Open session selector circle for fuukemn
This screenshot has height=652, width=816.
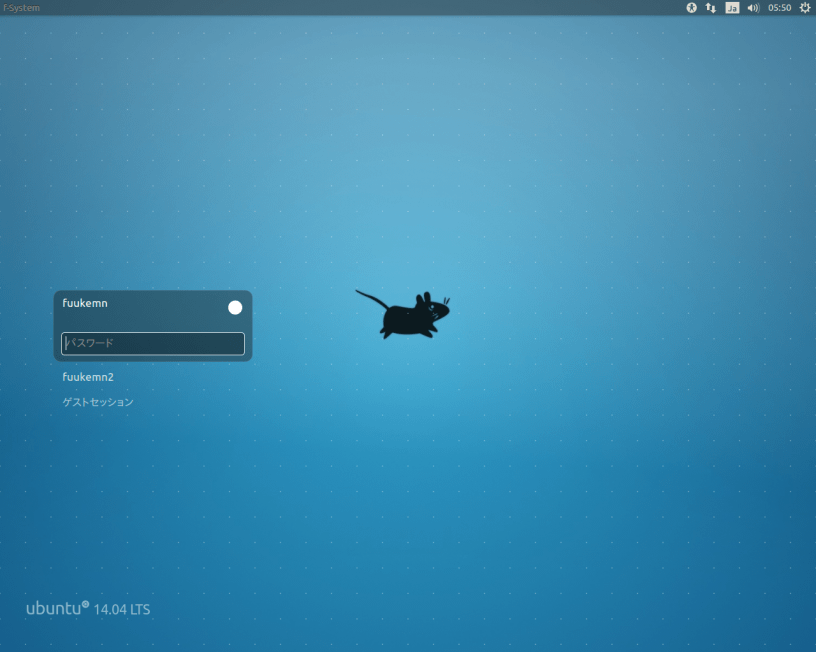pos(235,308)
